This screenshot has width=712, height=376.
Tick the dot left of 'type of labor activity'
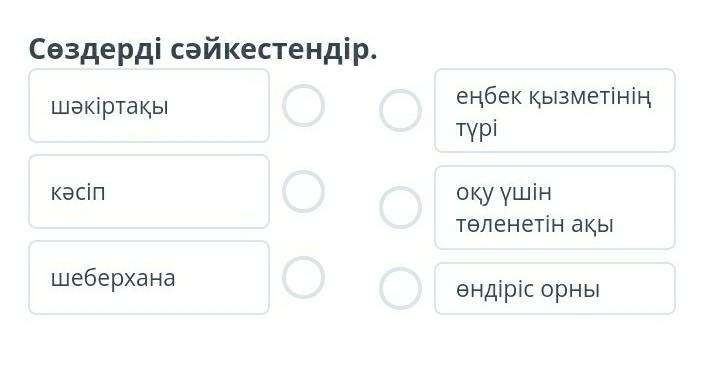pos(400,110)
